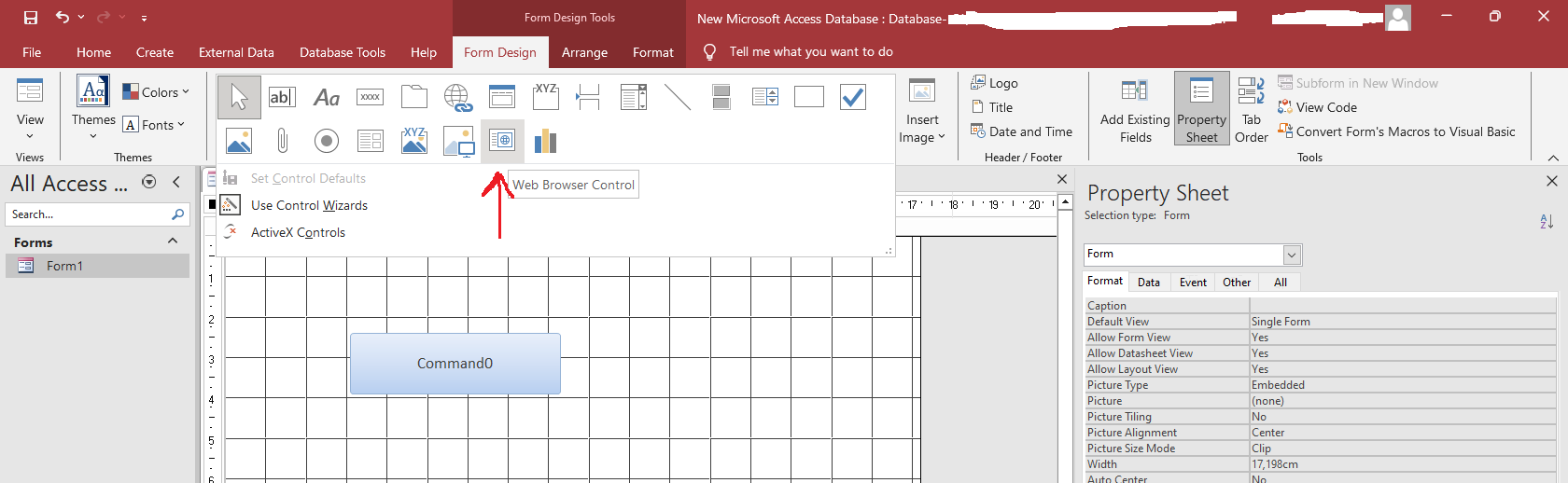Screen dimensions: 1568x483
Task: Select the Bound Object Frame tool
Action: pos(414,141)
